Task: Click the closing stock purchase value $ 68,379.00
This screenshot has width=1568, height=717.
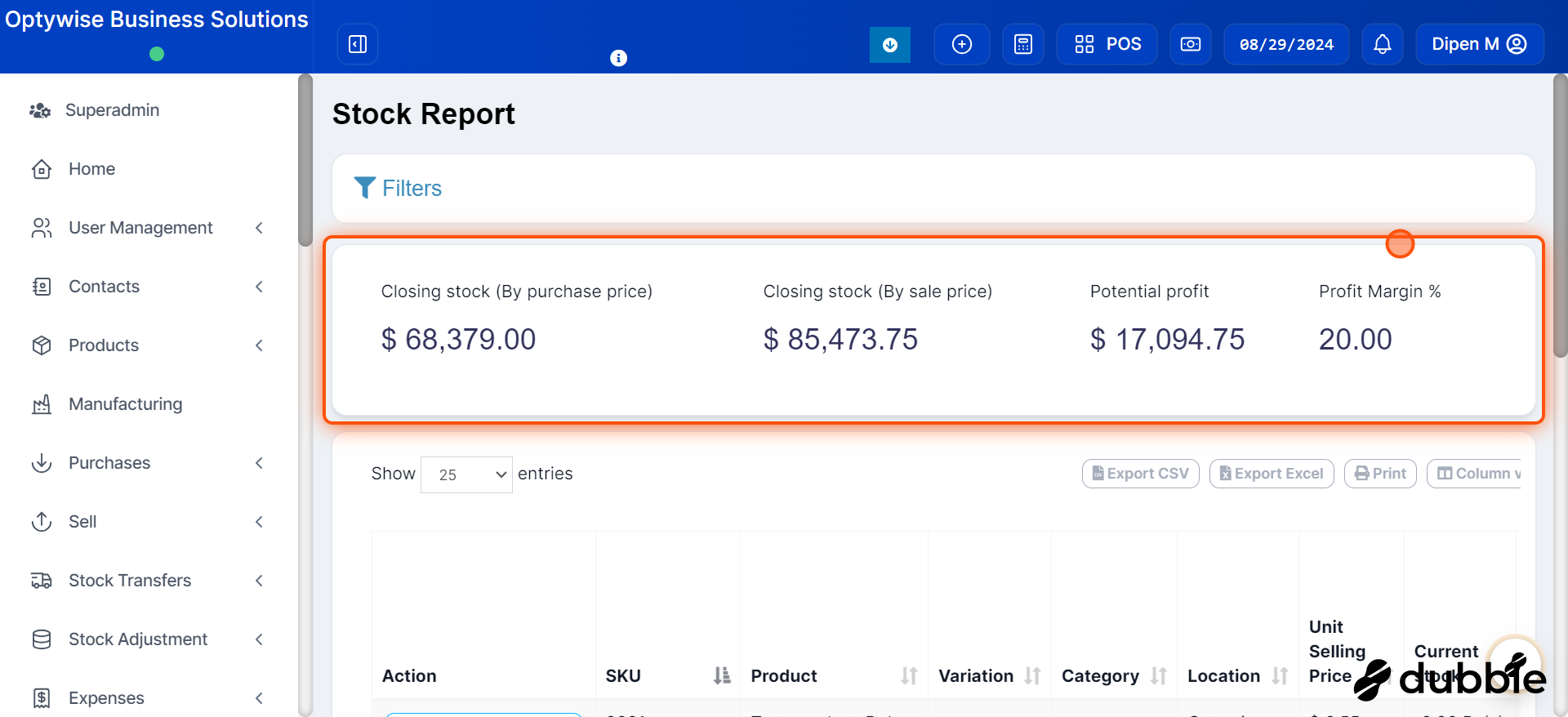Action: (458, 340)
